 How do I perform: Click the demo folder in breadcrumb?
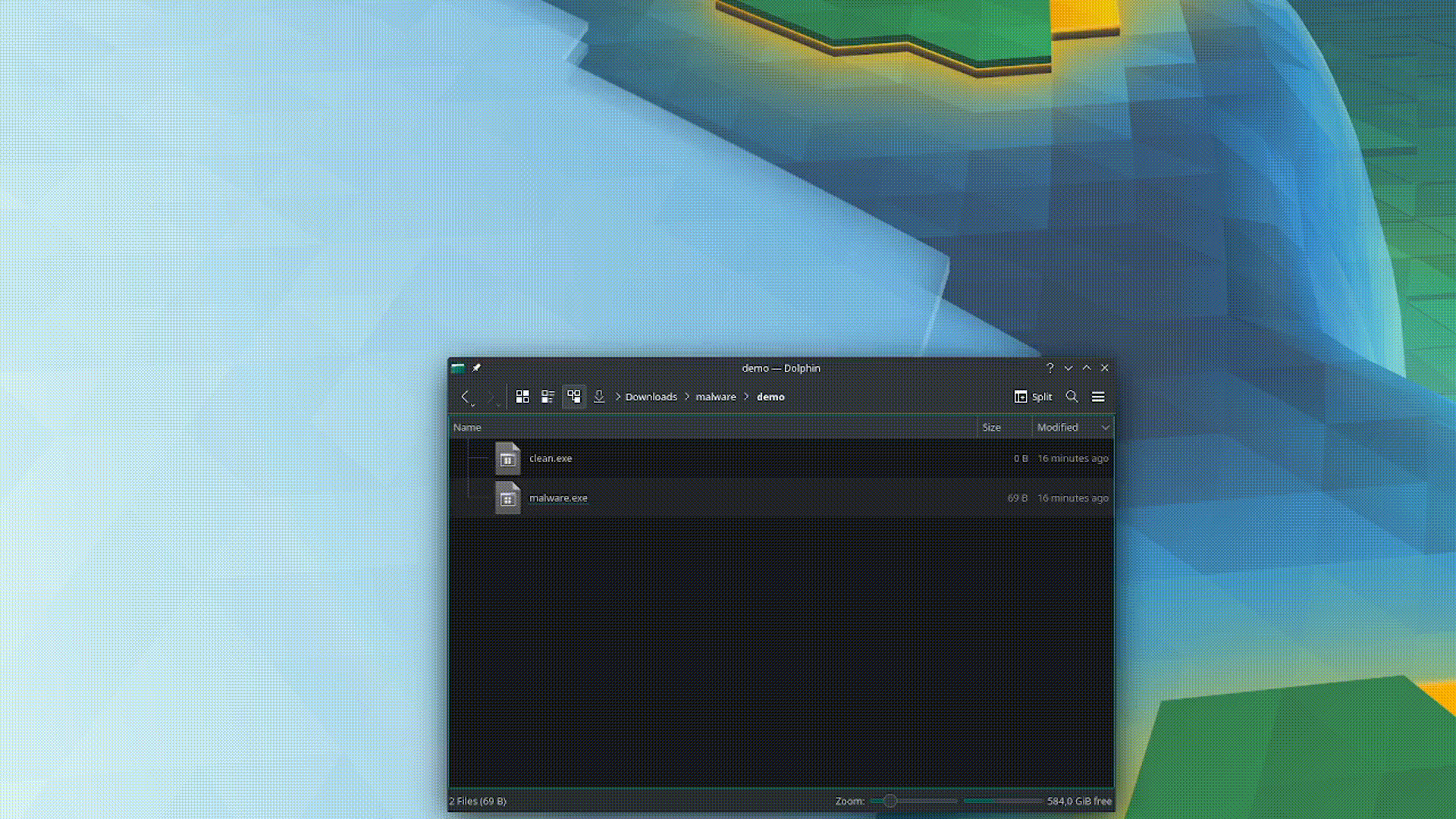point(770,396)
